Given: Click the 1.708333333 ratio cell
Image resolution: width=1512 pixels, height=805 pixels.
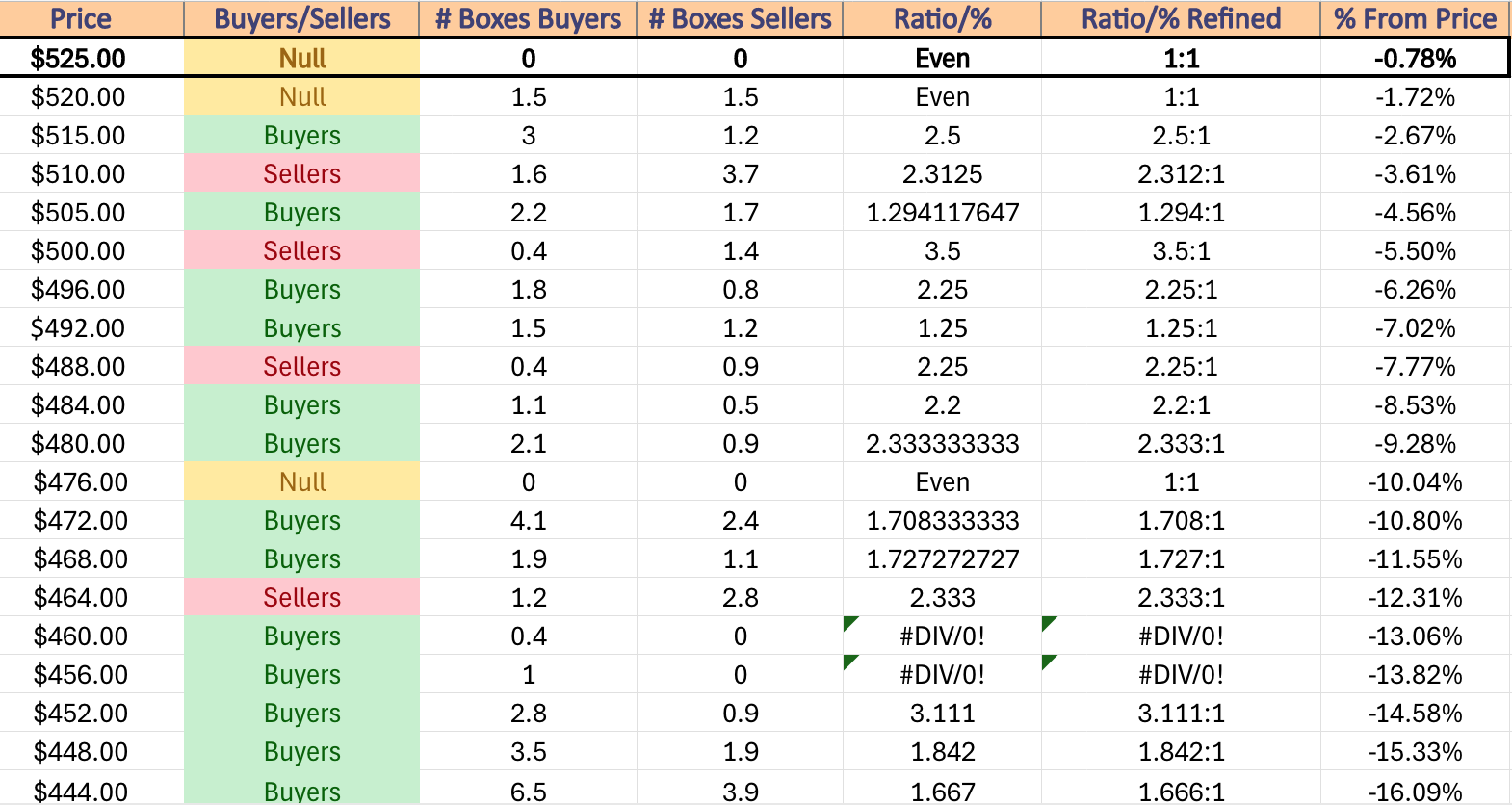Looking at the screenshot, I should pyautogui.click(x=942, y=520).
